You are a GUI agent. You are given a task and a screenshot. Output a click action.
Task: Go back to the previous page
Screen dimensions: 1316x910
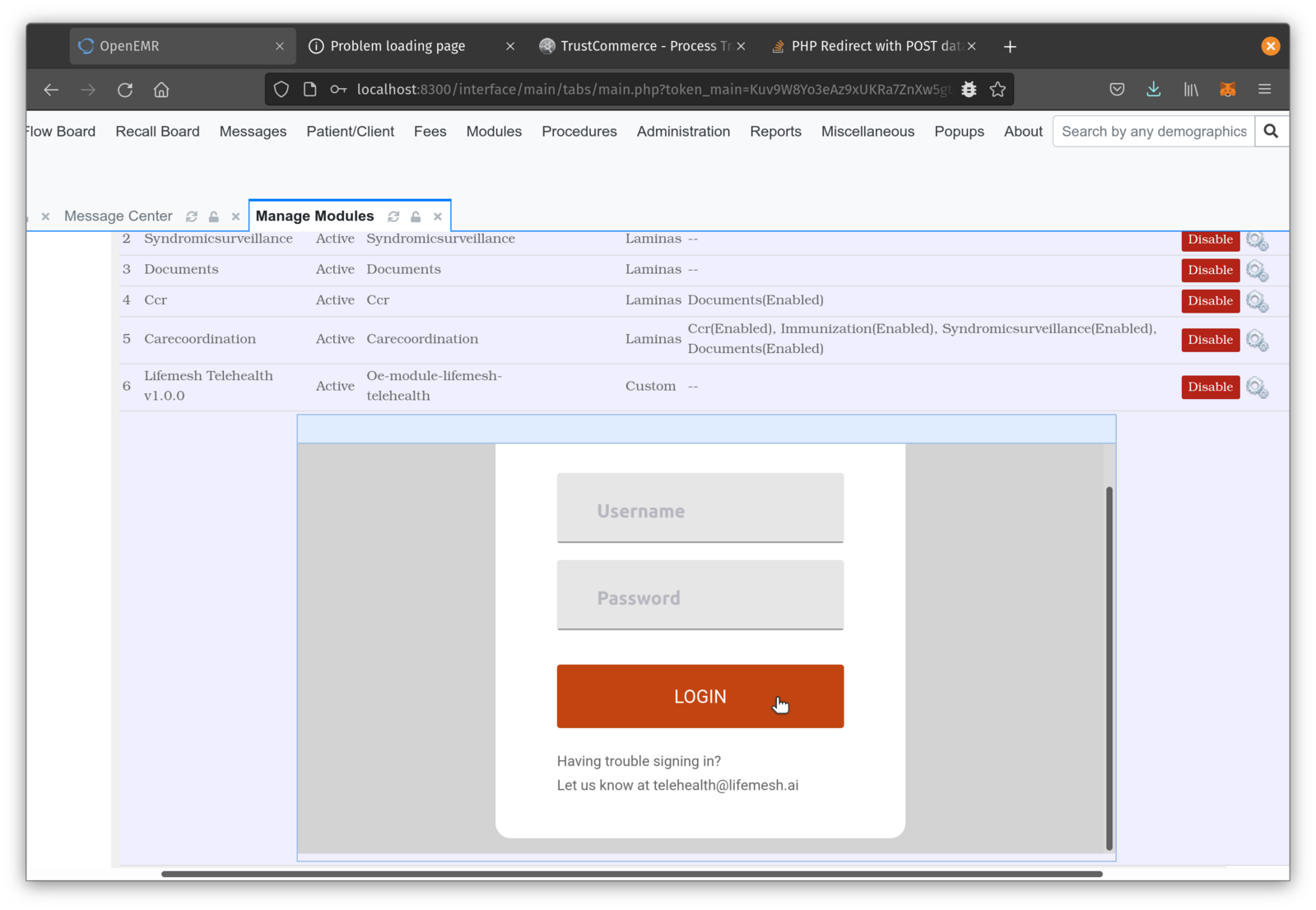pos(51,90)
